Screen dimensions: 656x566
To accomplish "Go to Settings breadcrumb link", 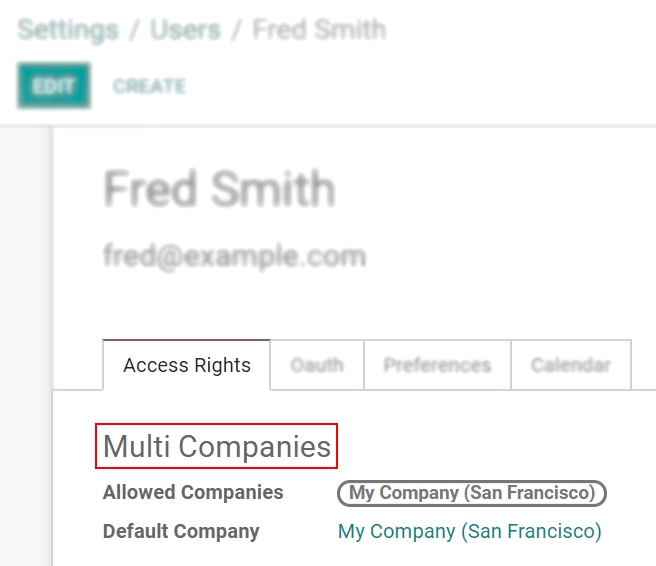I will click(68, 29).
